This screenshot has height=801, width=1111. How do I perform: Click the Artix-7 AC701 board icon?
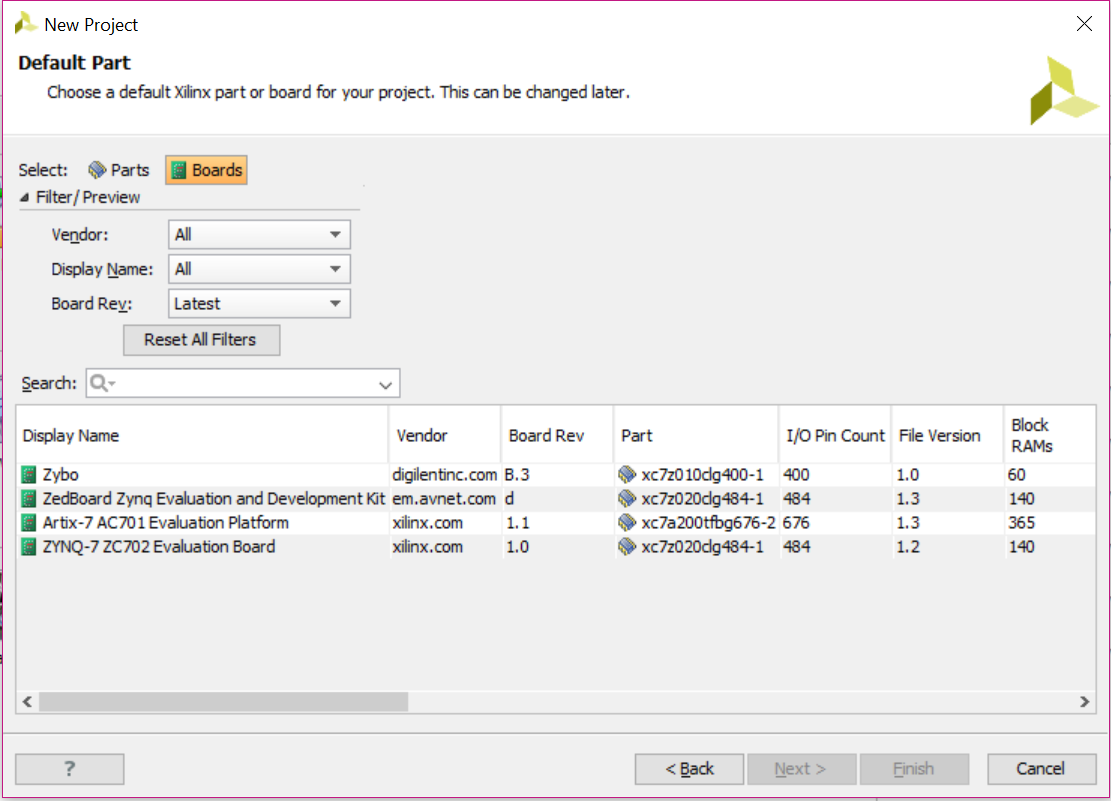29,522
